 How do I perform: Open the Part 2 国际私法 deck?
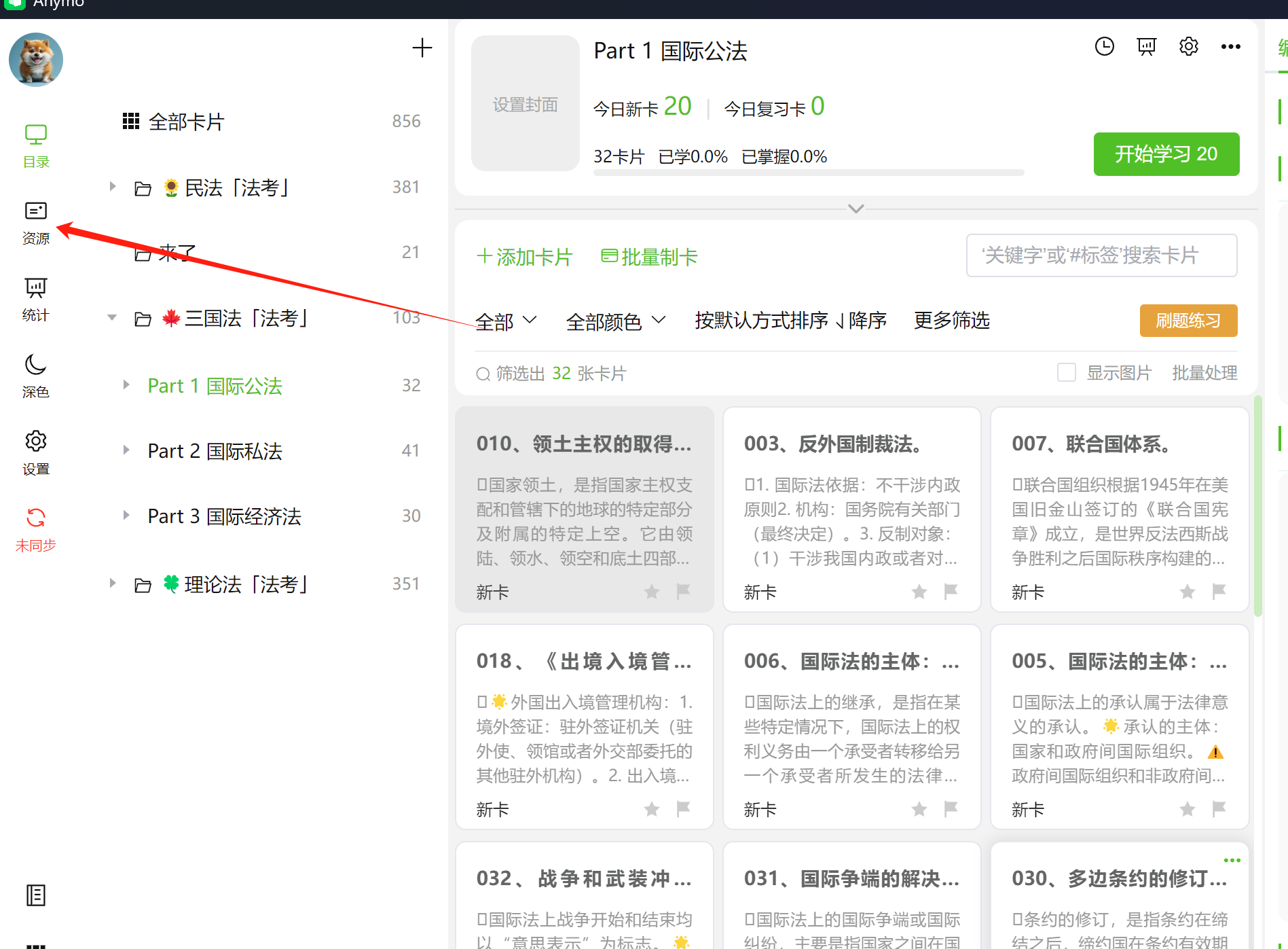click(x=215, y=450)
